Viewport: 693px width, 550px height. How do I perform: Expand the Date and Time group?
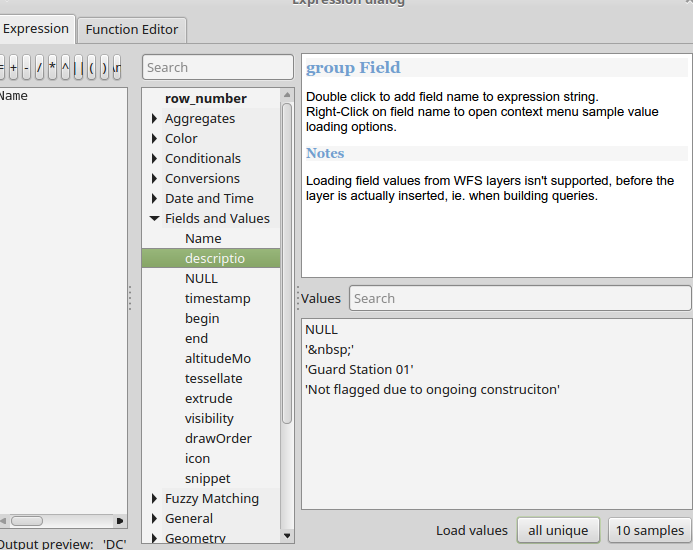point(154,199)
